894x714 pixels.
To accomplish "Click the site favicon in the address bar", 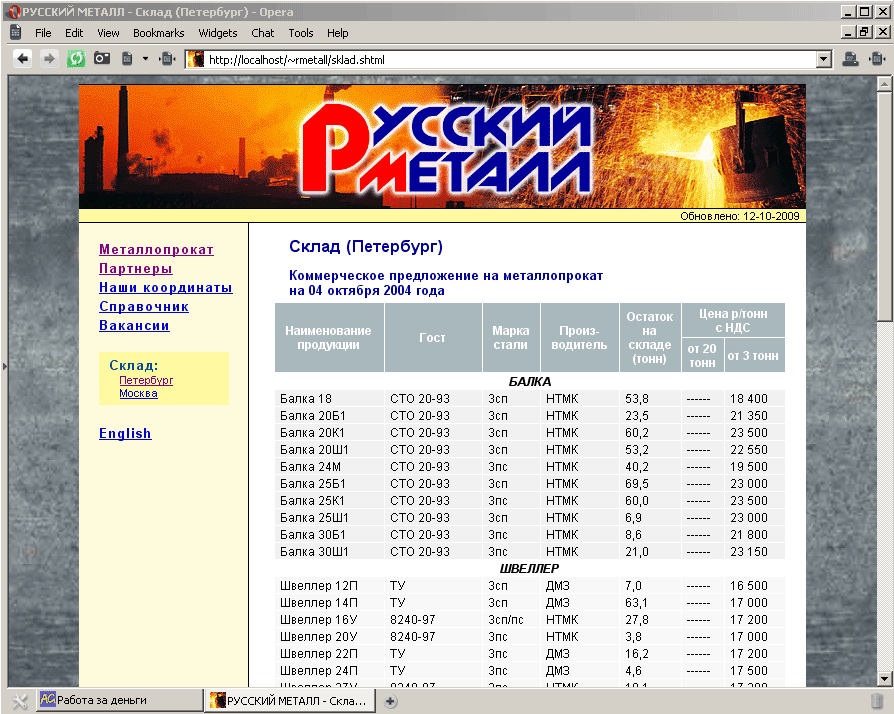I will pyautogui.click(x=196, y=59).
